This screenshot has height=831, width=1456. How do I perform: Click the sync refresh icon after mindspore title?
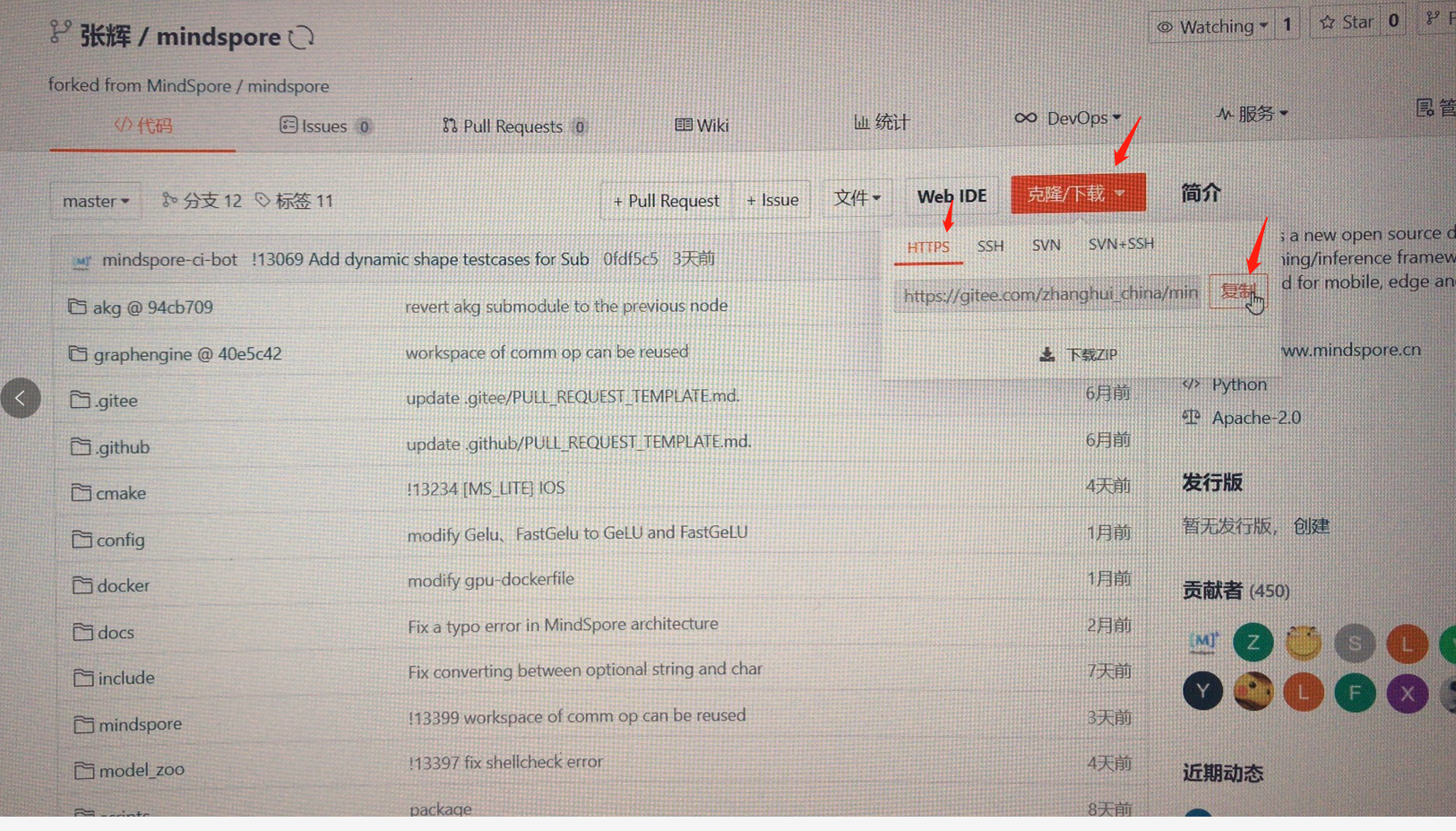301,38
